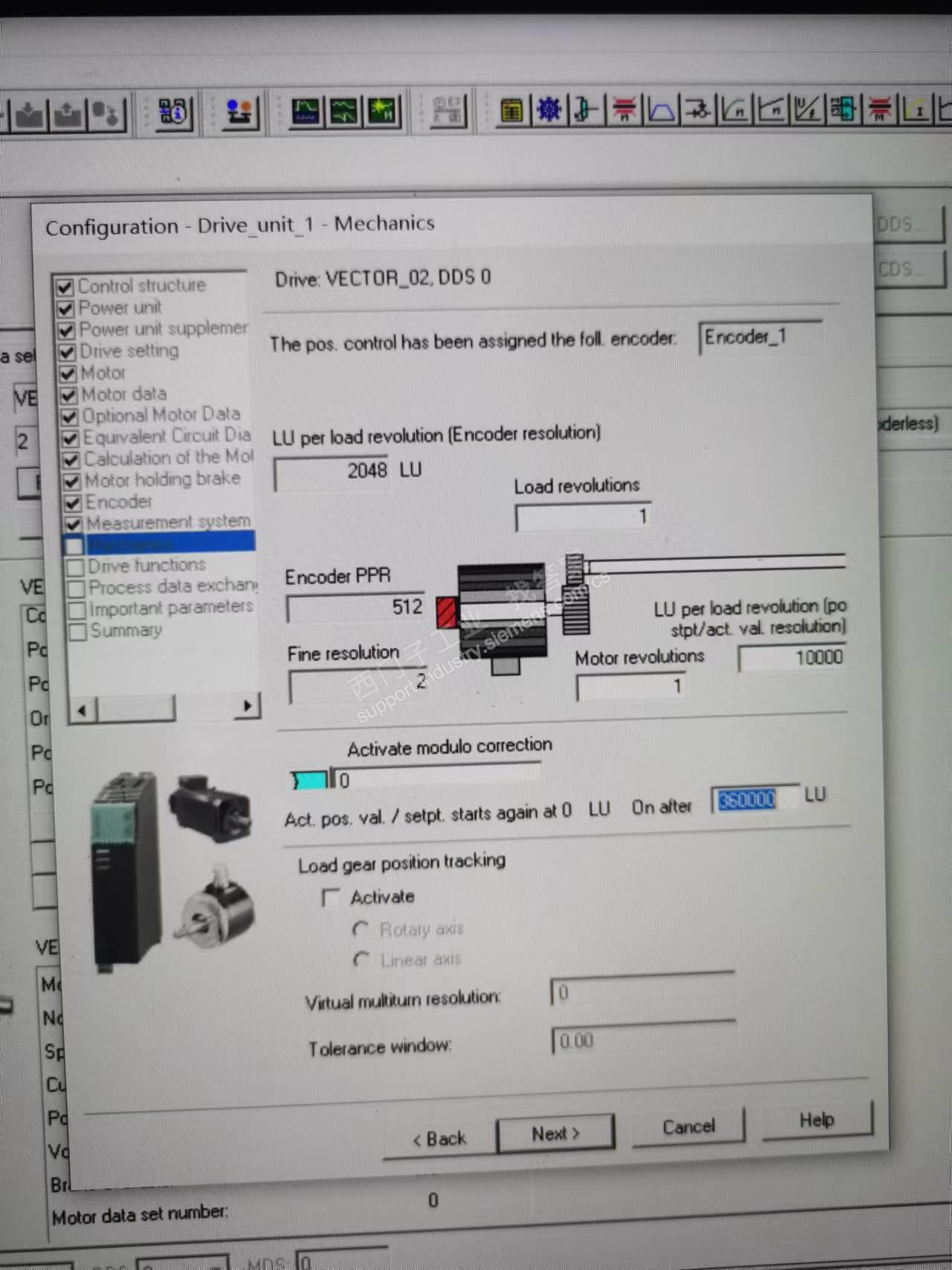The width and height of the screenshot is (952, 1270).
Task: Click the curved n characteristic icon
Action: 735,110
